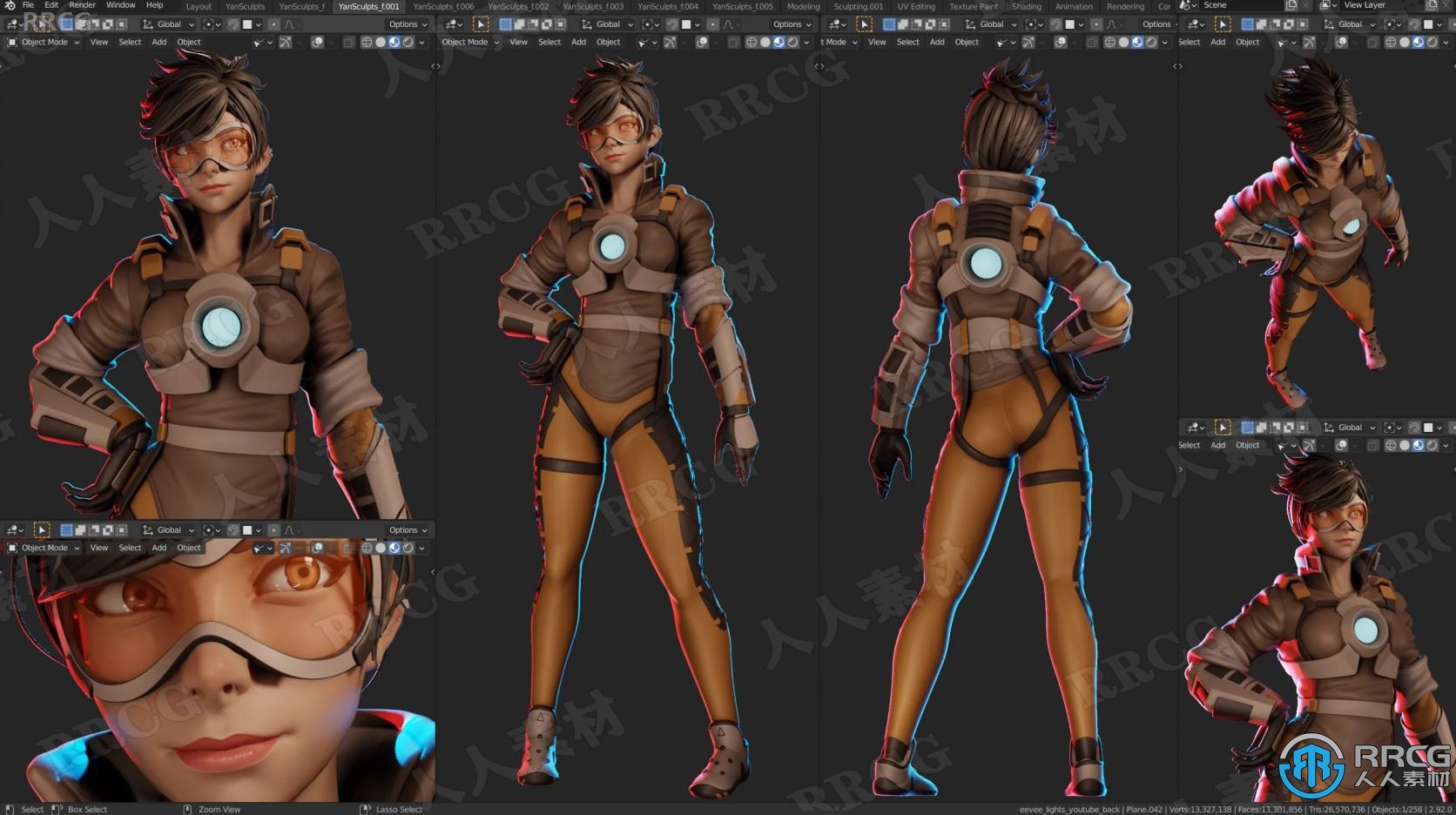
Task: Open the scene browse icon left of Scene
Action: click(x=1187, y=5)
